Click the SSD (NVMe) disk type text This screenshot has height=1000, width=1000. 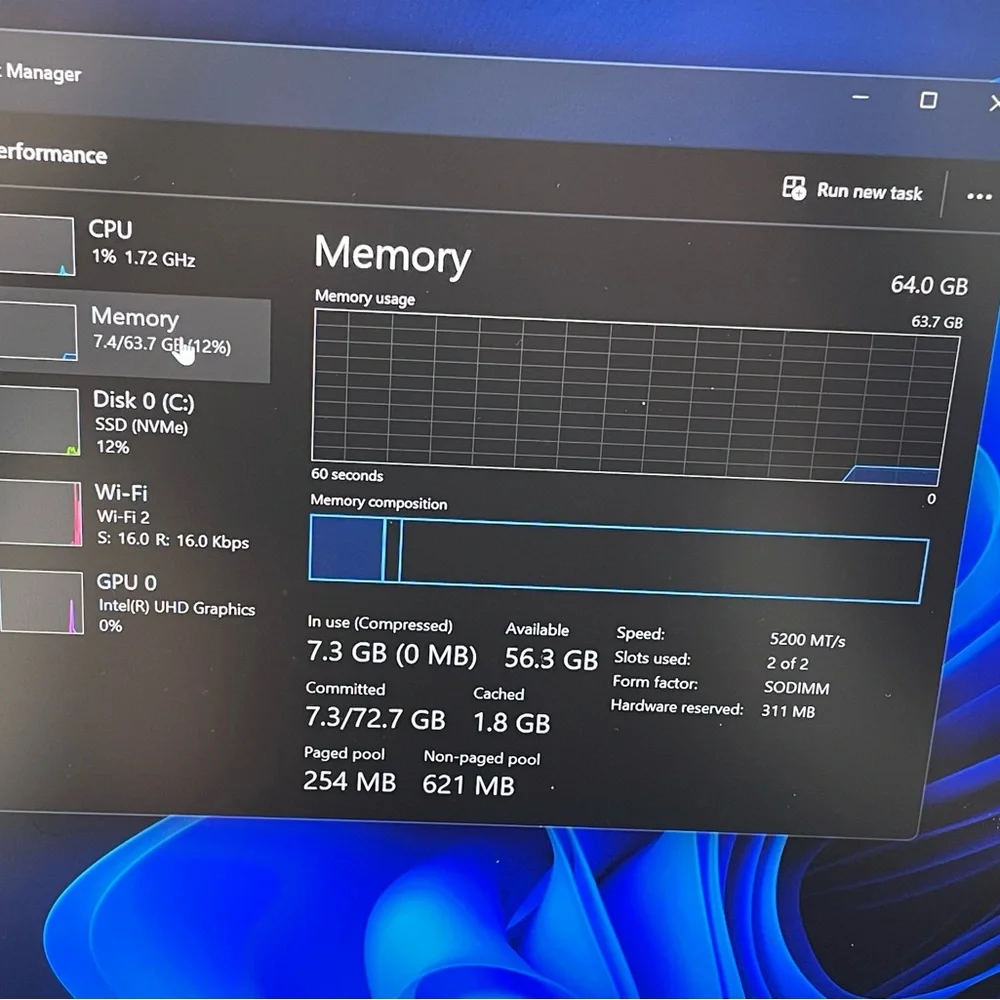point(142,425)
